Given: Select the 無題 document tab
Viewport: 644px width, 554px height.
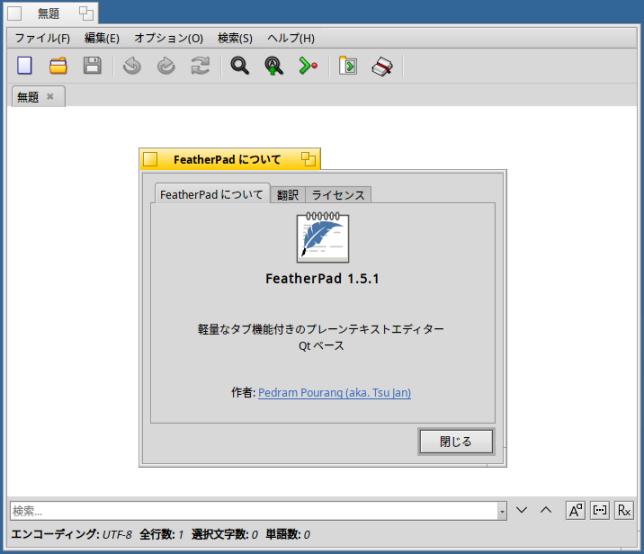Looking at the screenshot, I should pyautogui.click(x=38, y=97).
